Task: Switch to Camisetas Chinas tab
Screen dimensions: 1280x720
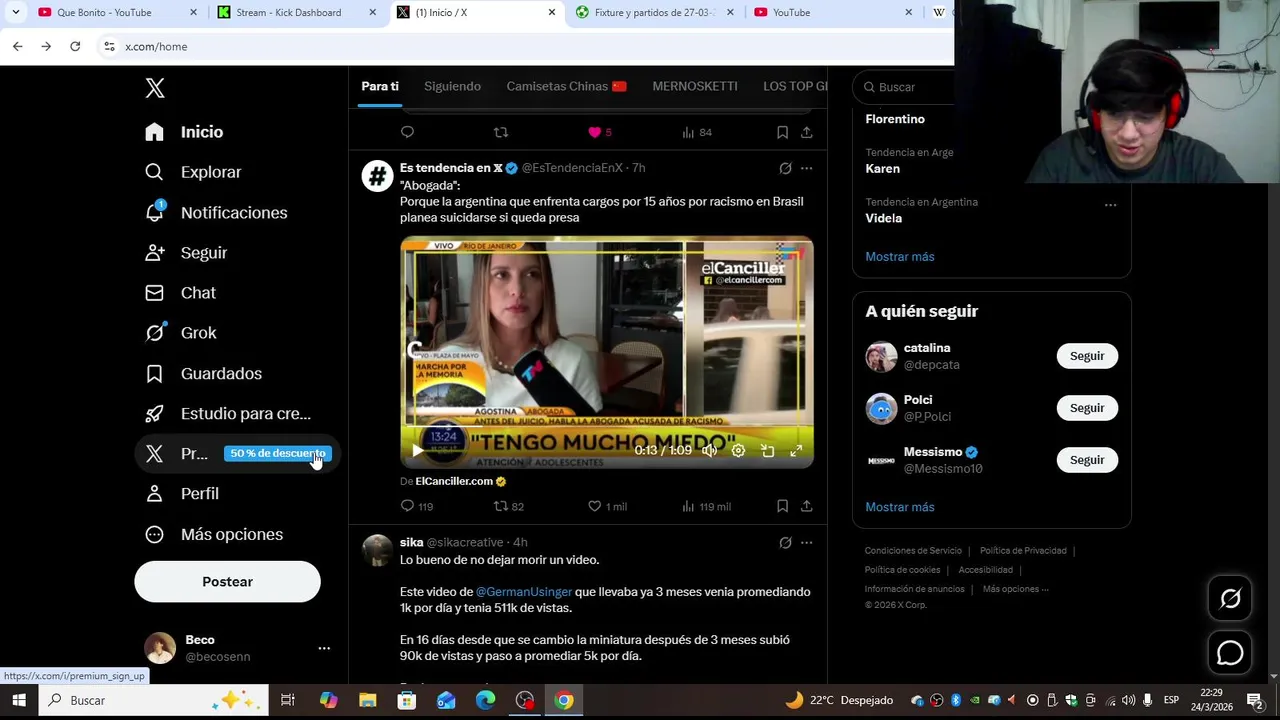Action: pyautogui.click(x=566, y=86)
